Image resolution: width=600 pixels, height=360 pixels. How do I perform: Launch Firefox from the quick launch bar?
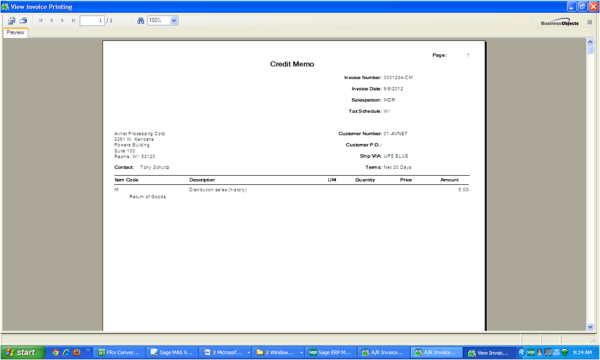tap(77, 352)
